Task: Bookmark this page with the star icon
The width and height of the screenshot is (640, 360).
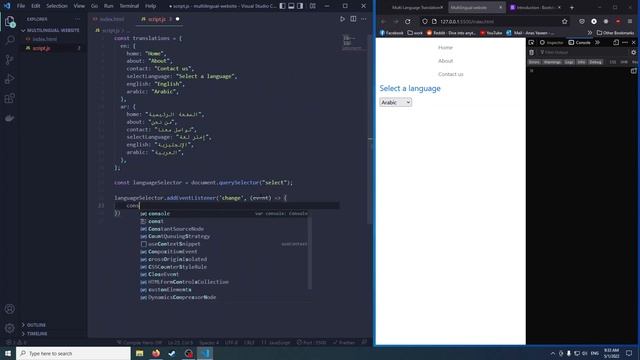Action: pos(564,21)
